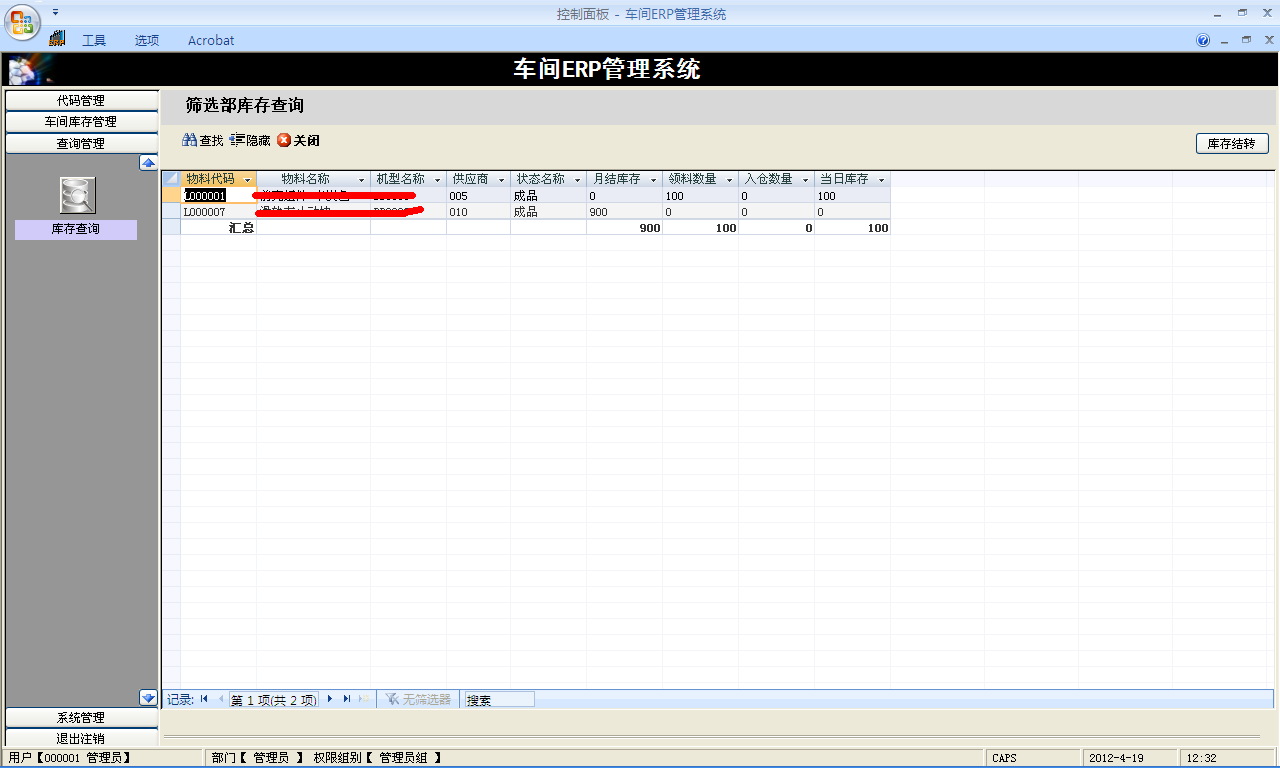Open the 物料代码 column filter dropdown
The image size is (1280, 768).
point(247,180)
